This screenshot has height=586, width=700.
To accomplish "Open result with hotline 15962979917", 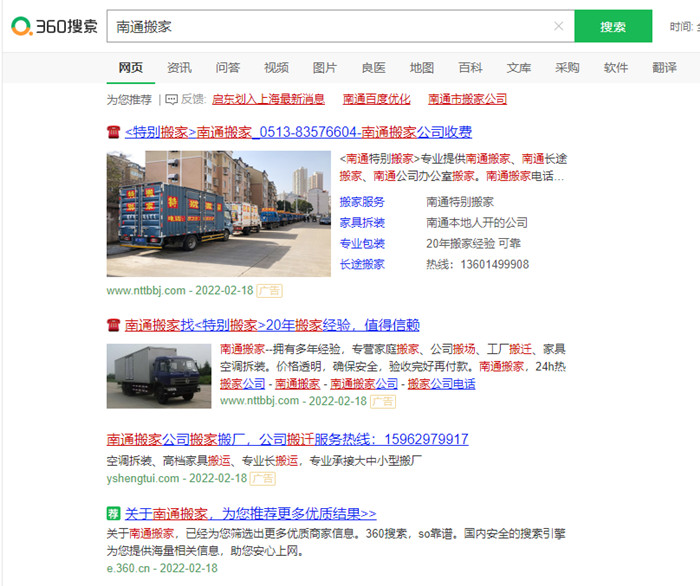I will pos(288,440).
